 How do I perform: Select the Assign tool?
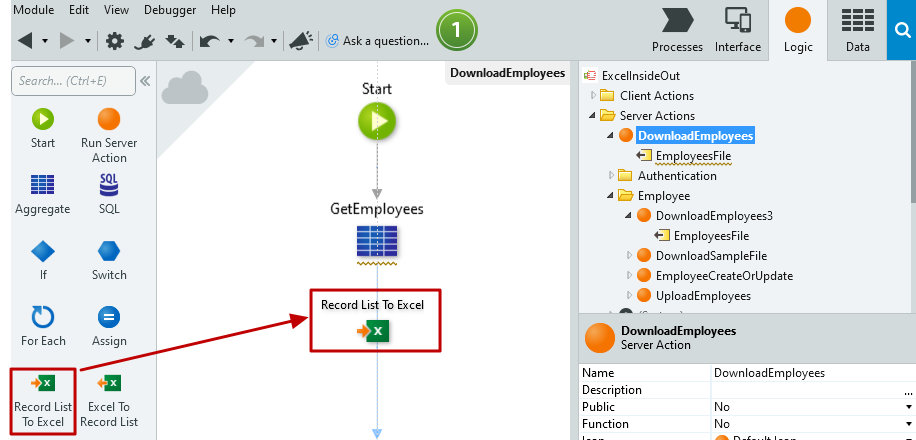pyautogui.click(x=109, y=327)
